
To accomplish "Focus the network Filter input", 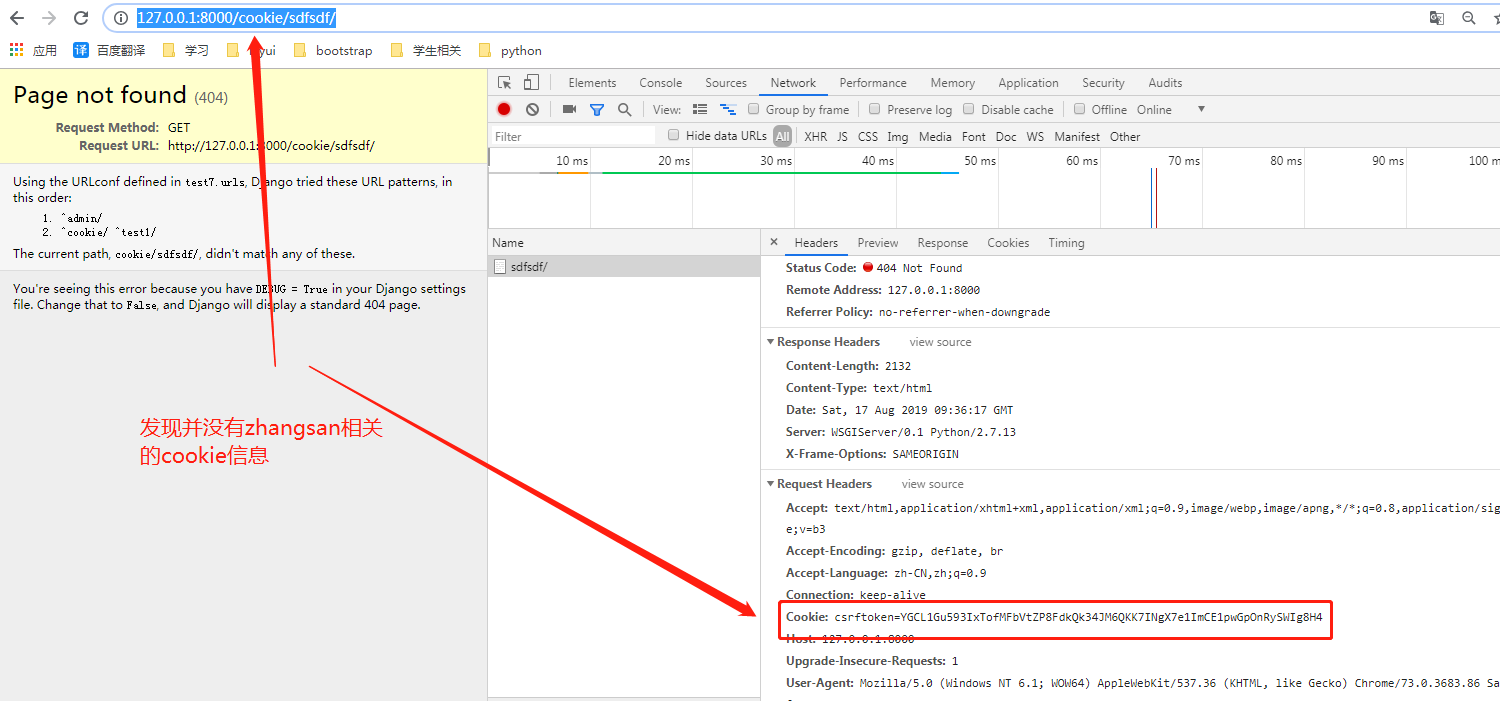I will tap(573, 136).
